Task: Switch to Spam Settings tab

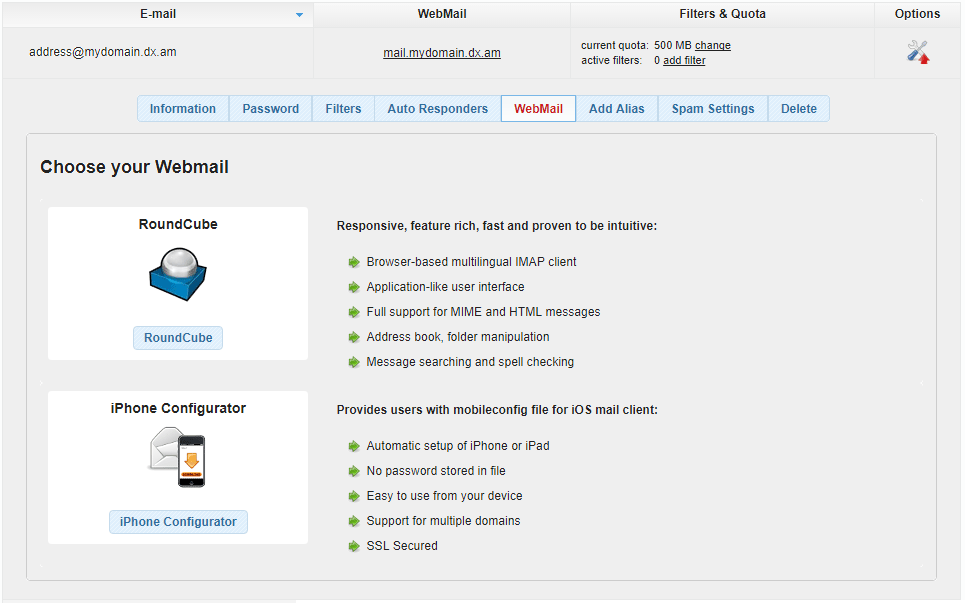Action: coord(712,109)
